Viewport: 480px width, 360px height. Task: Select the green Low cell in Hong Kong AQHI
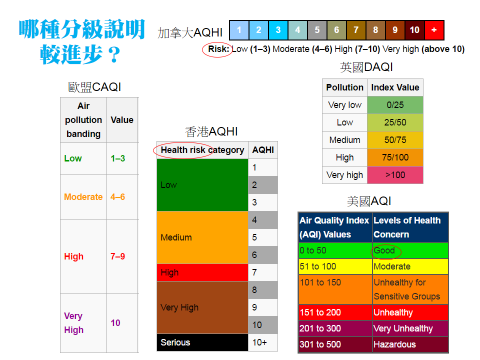tap(202, 185)
